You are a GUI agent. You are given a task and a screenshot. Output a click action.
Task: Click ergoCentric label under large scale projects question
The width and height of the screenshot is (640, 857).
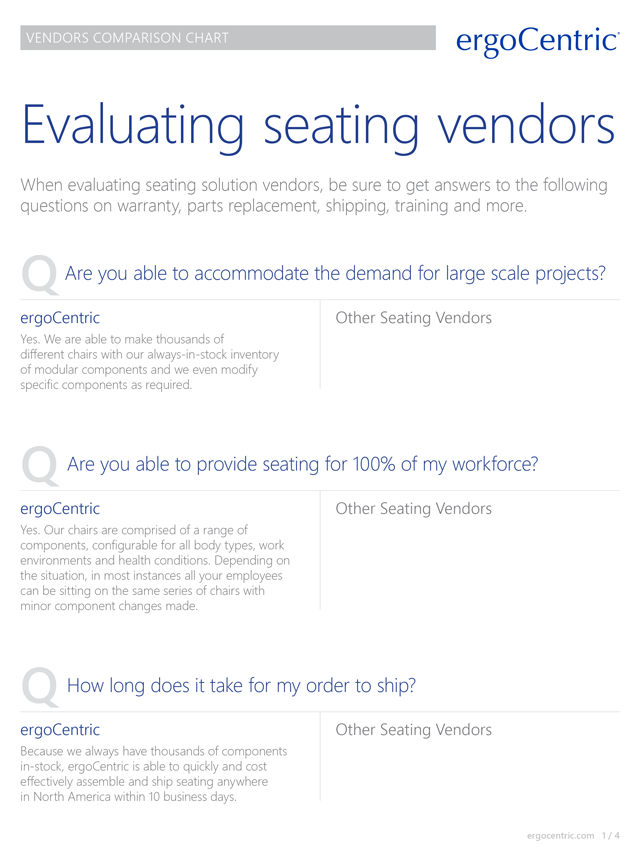click(60, 318)
